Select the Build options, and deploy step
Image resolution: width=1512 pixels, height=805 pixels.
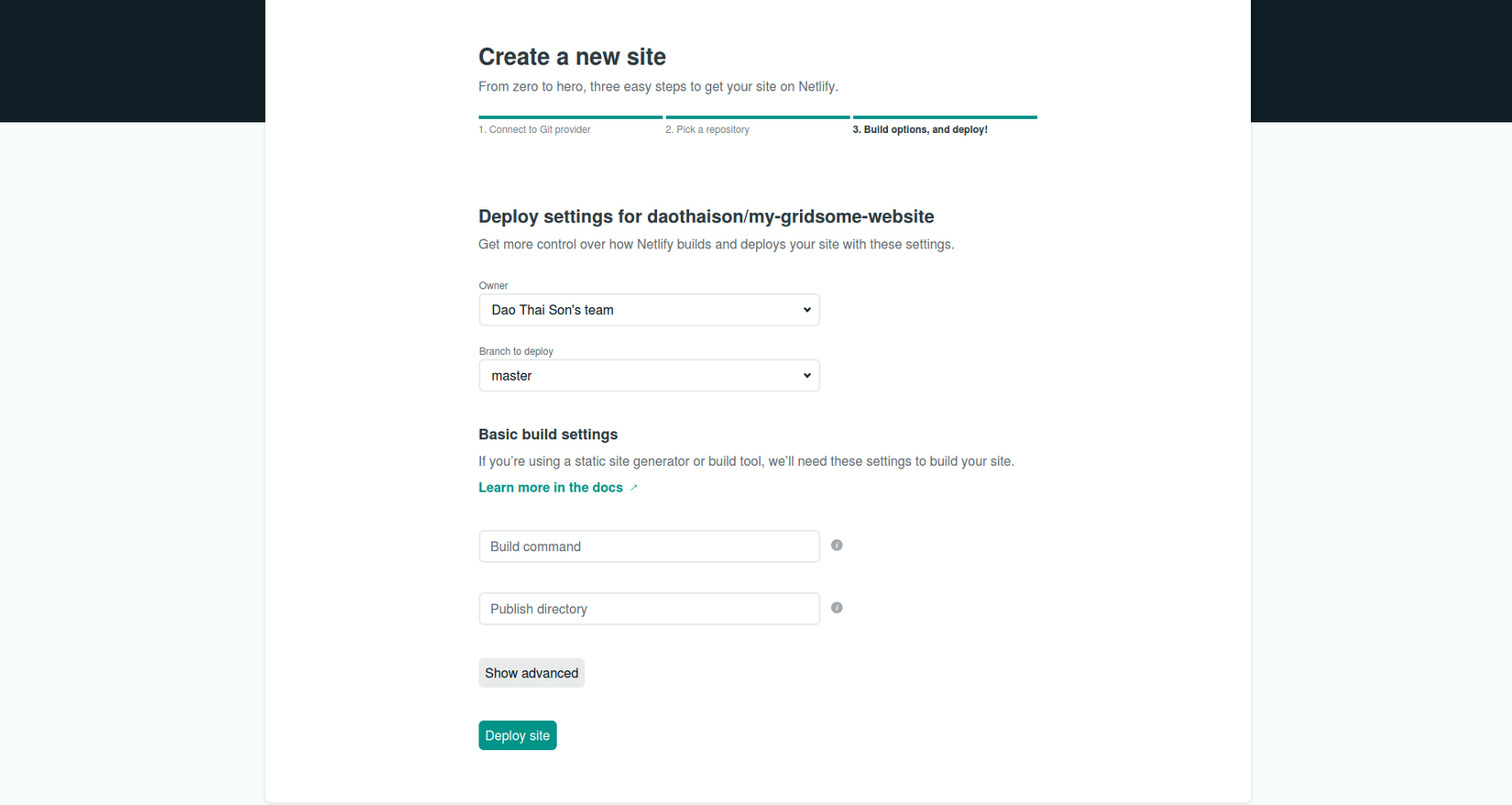[x=919, y=129]
